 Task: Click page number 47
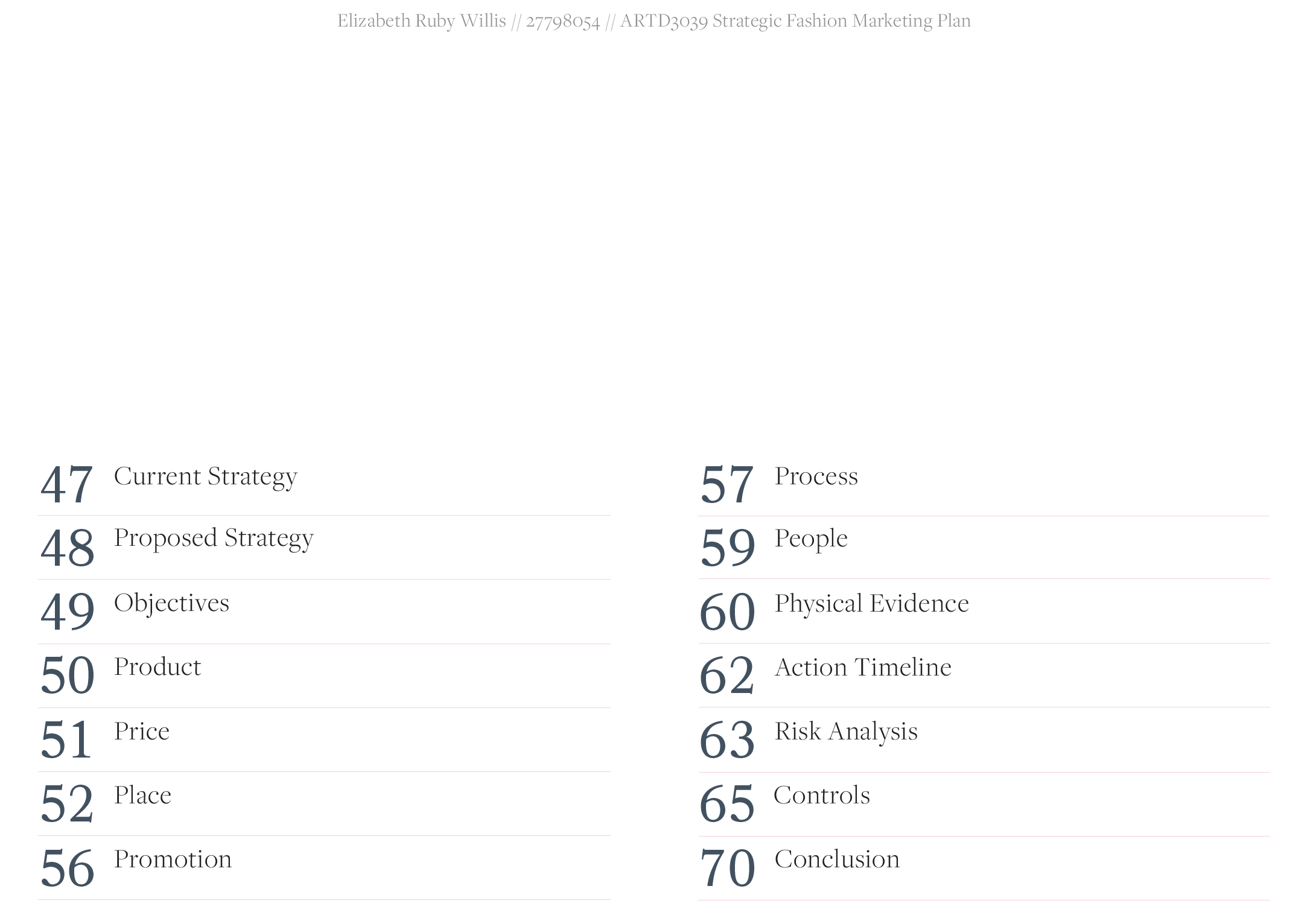[x=66, y=484]
